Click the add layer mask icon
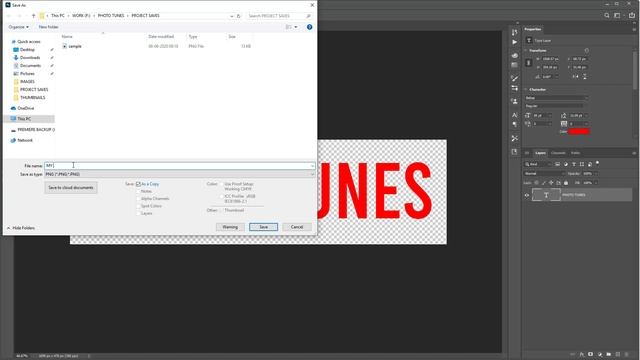Screen dimensions: 640x360 click(591, 354)
